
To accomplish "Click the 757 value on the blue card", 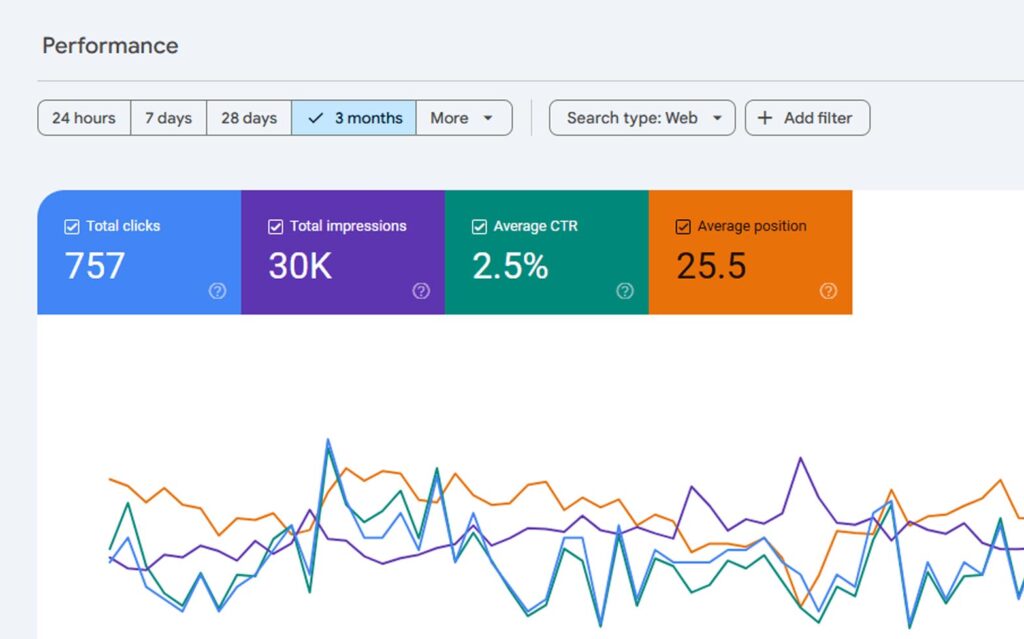I will [95, 266].
